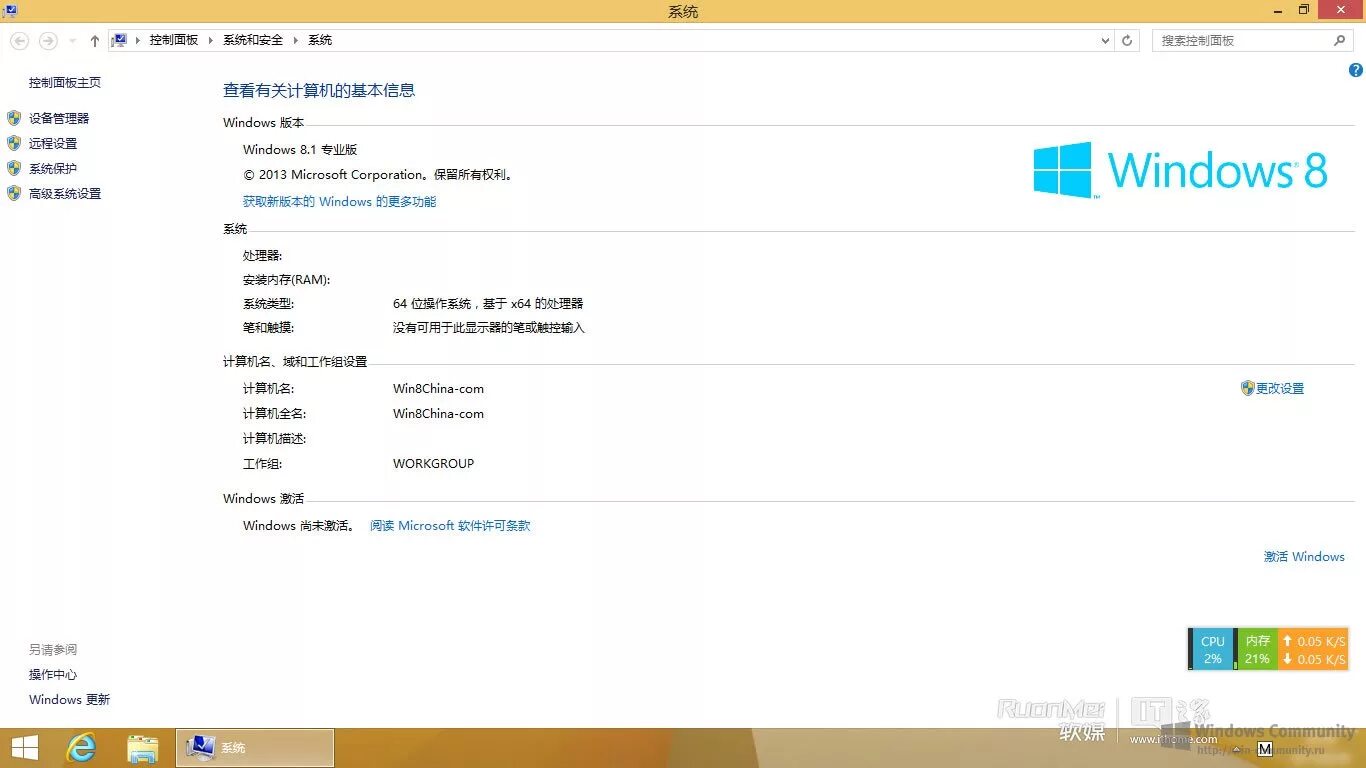Click 更改设置 link
Screen dimensions: 1366x768
pos(1280,389)
